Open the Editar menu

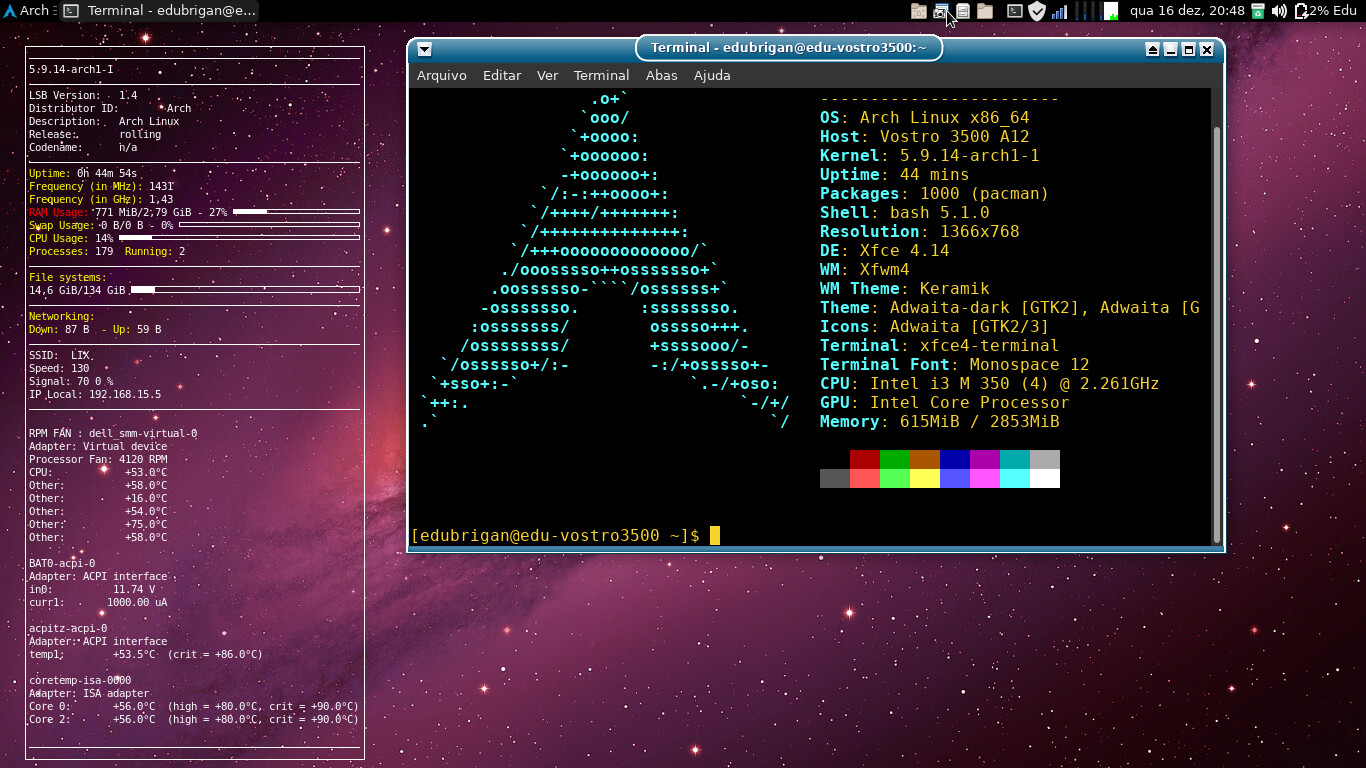tap(502, 75)
